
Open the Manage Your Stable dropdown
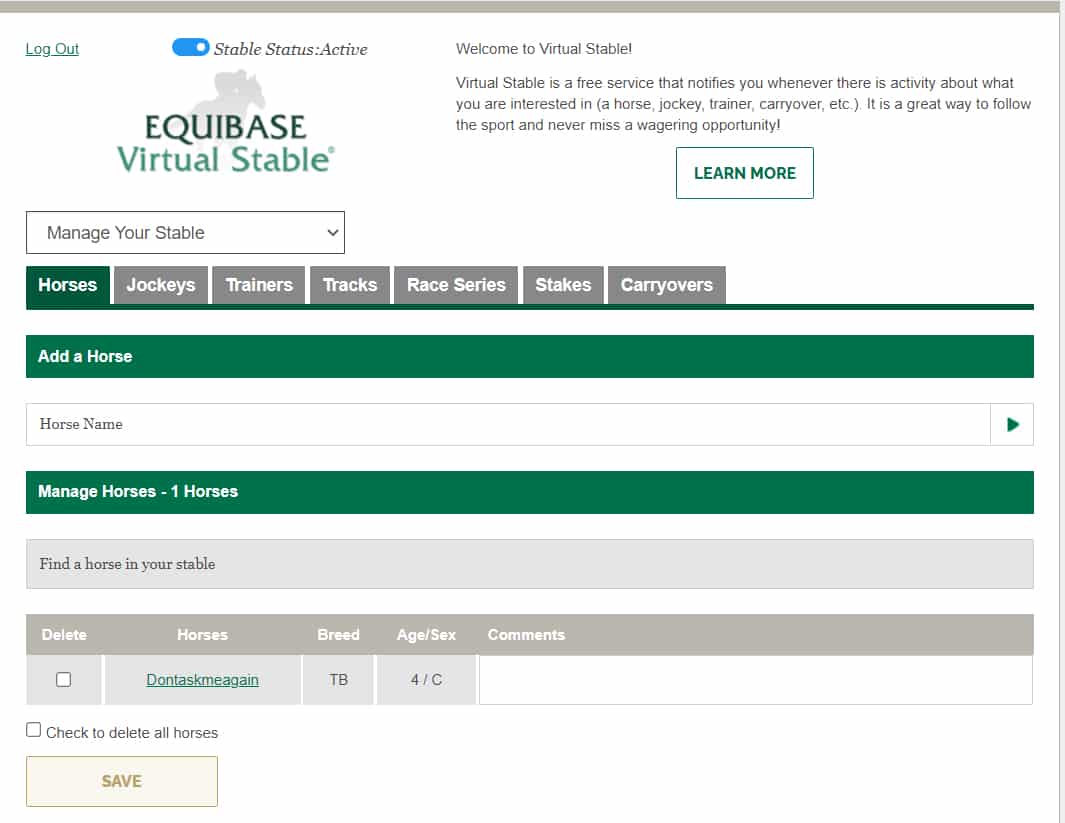tap(185, 233)
